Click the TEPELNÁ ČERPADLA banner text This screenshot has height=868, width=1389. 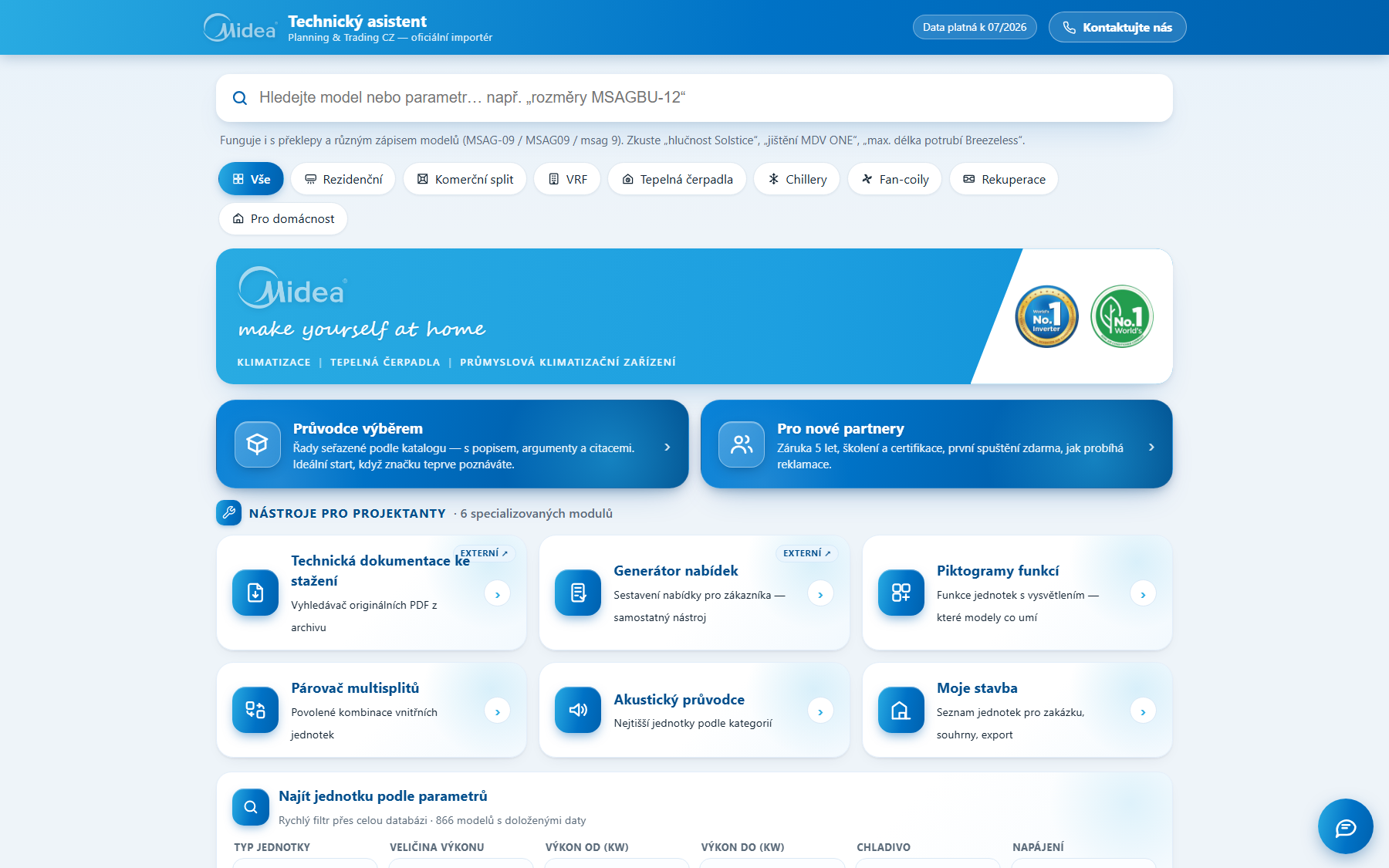(385, 362)
